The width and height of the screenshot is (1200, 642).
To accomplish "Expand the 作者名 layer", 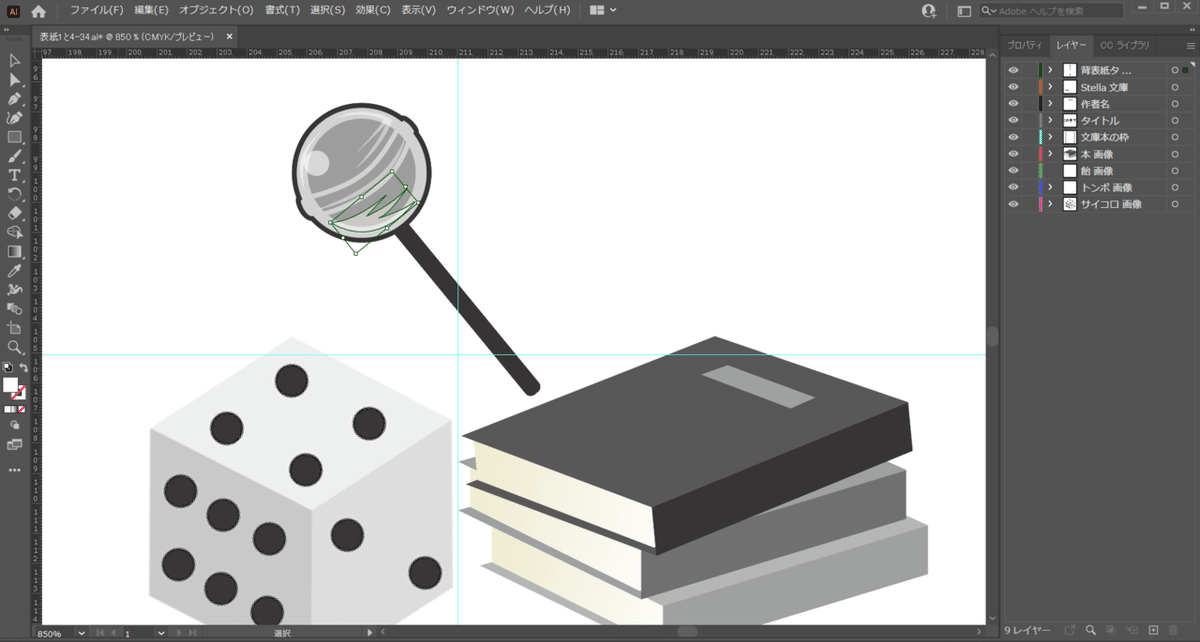I will click(1050, 104).
